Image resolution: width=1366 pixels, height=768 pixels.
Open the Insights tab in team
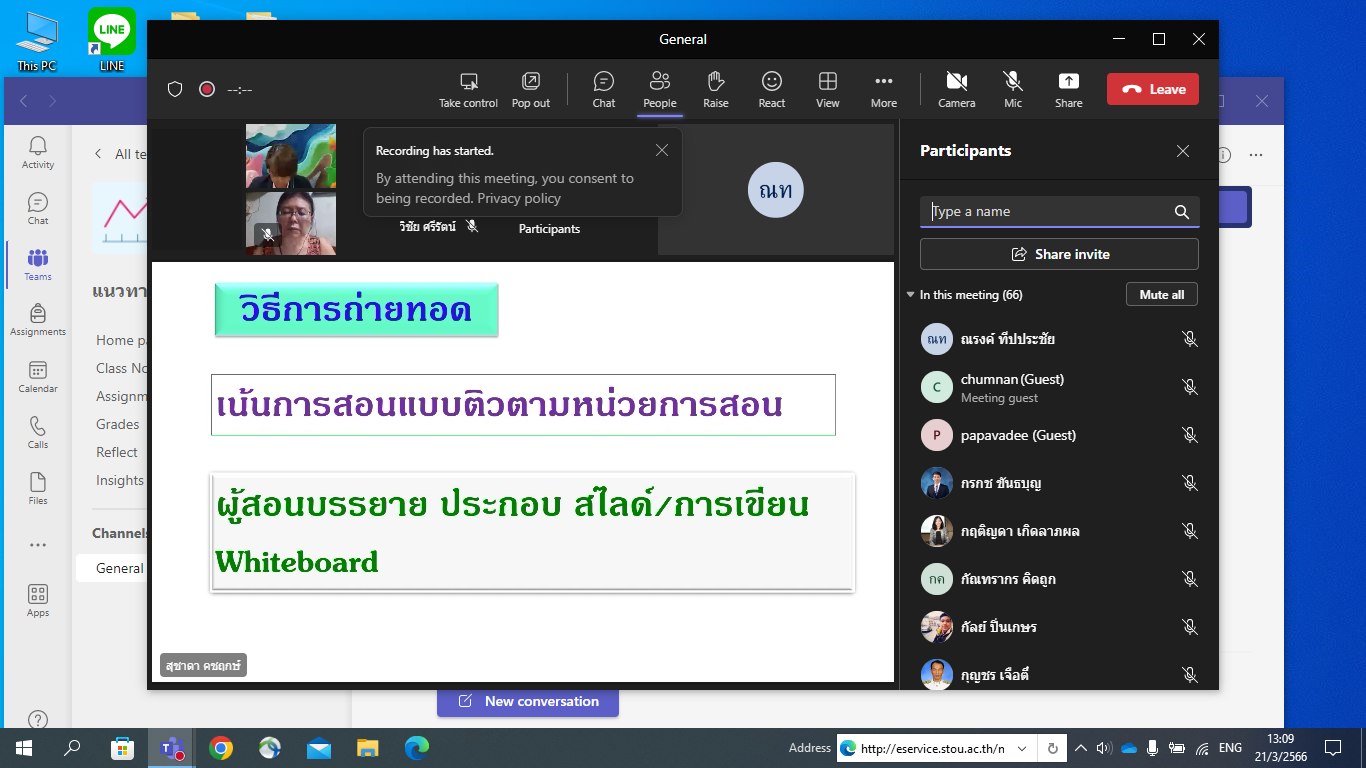click(x=121, y=480)
